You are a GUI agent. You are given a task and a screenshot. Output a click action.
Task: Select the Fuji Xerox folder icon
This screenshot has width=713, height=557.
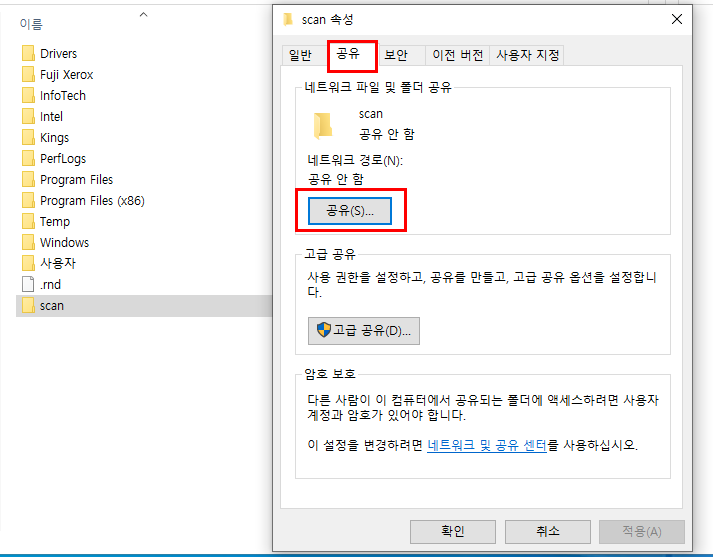coord(28,74)
